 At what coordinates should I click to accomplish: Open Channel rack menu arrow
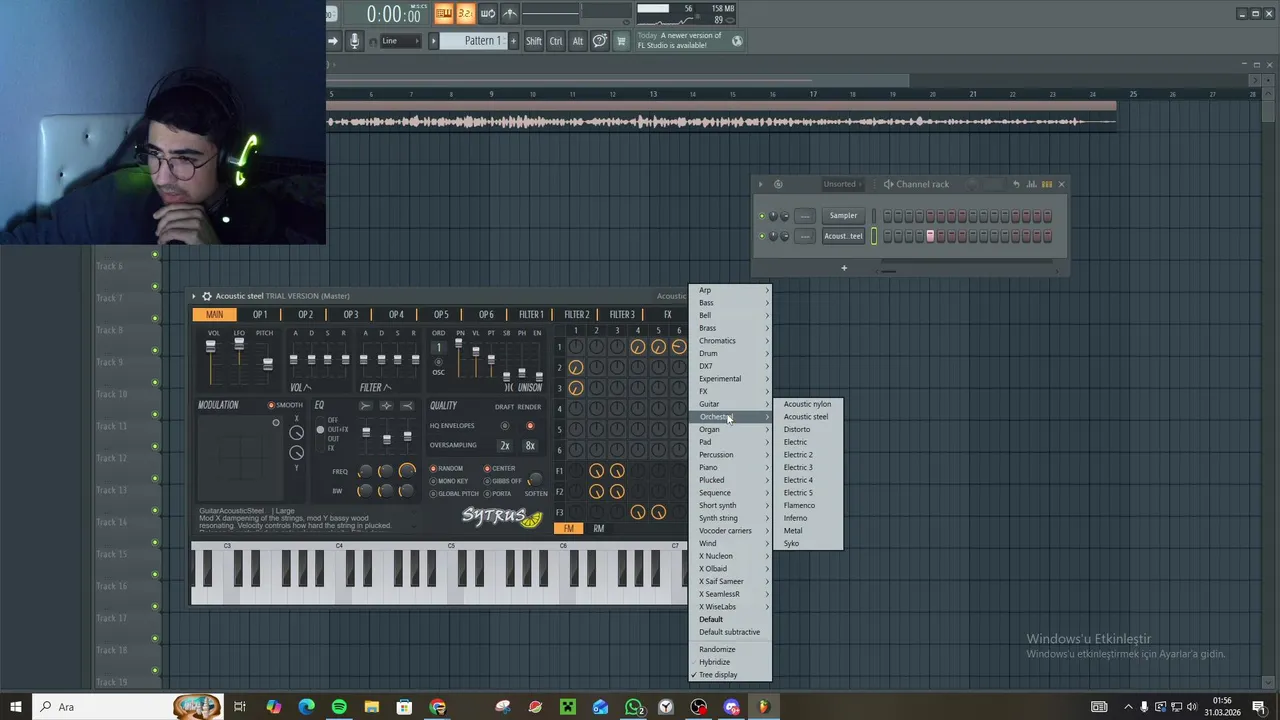(x=760, y=184)
